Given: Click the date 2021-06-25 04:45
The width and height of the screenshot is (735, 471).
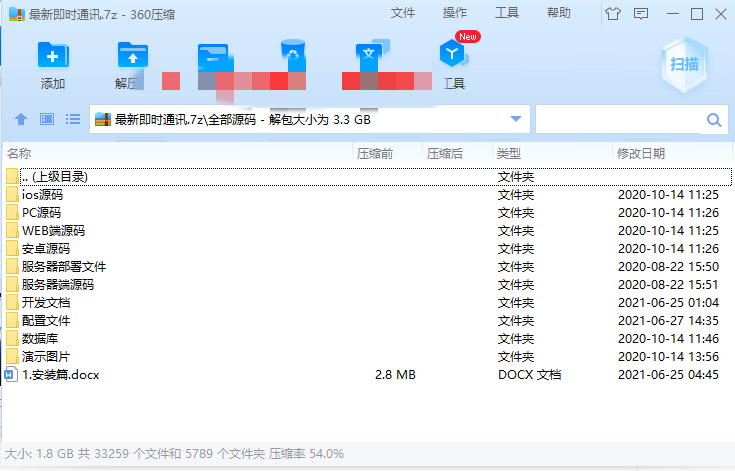Looking at the screenshot, I should pyautogui.click(x=668, y=374).
